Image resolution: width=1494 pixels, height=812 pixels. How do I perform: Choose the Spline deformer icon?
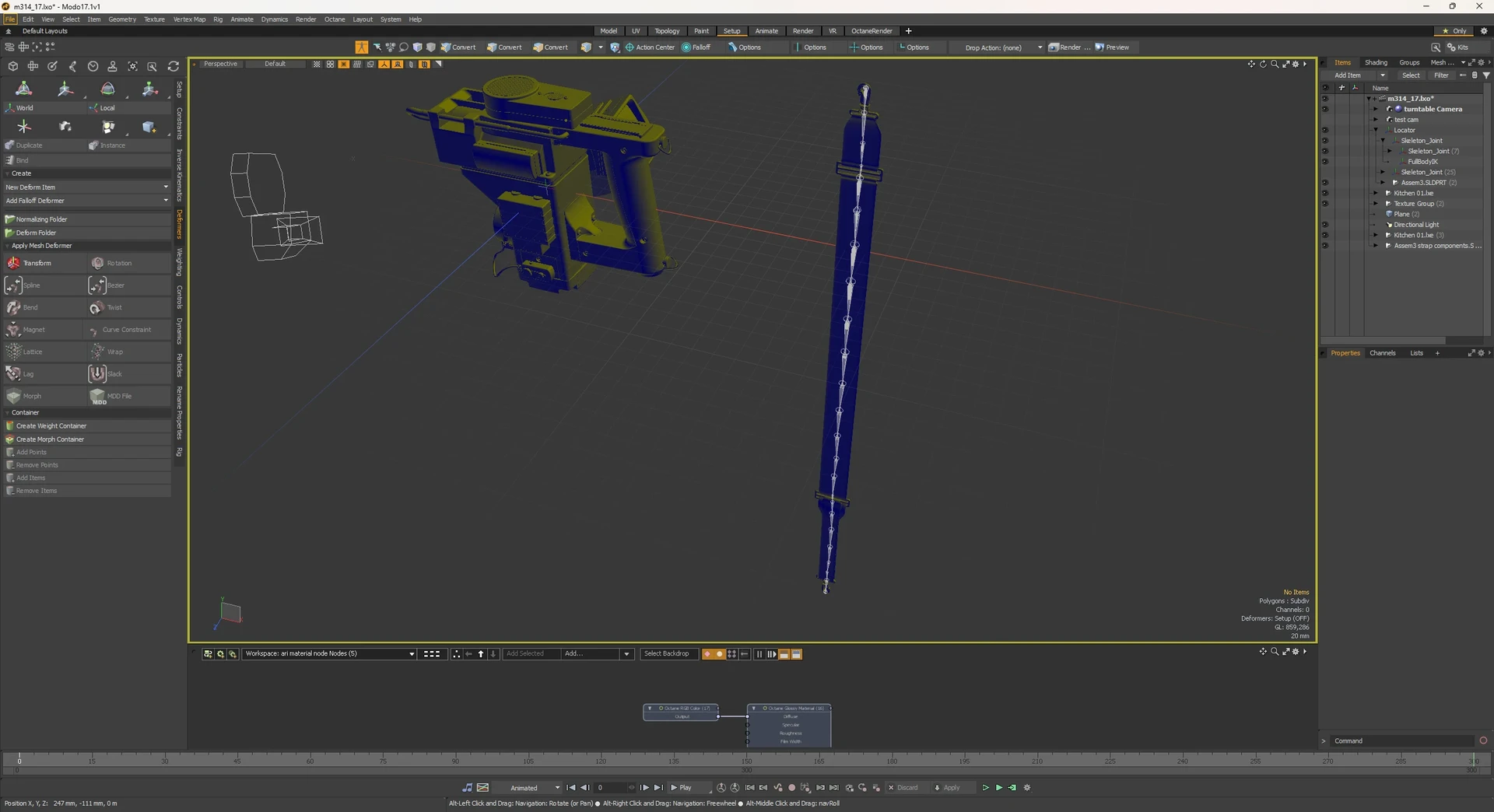13,285
